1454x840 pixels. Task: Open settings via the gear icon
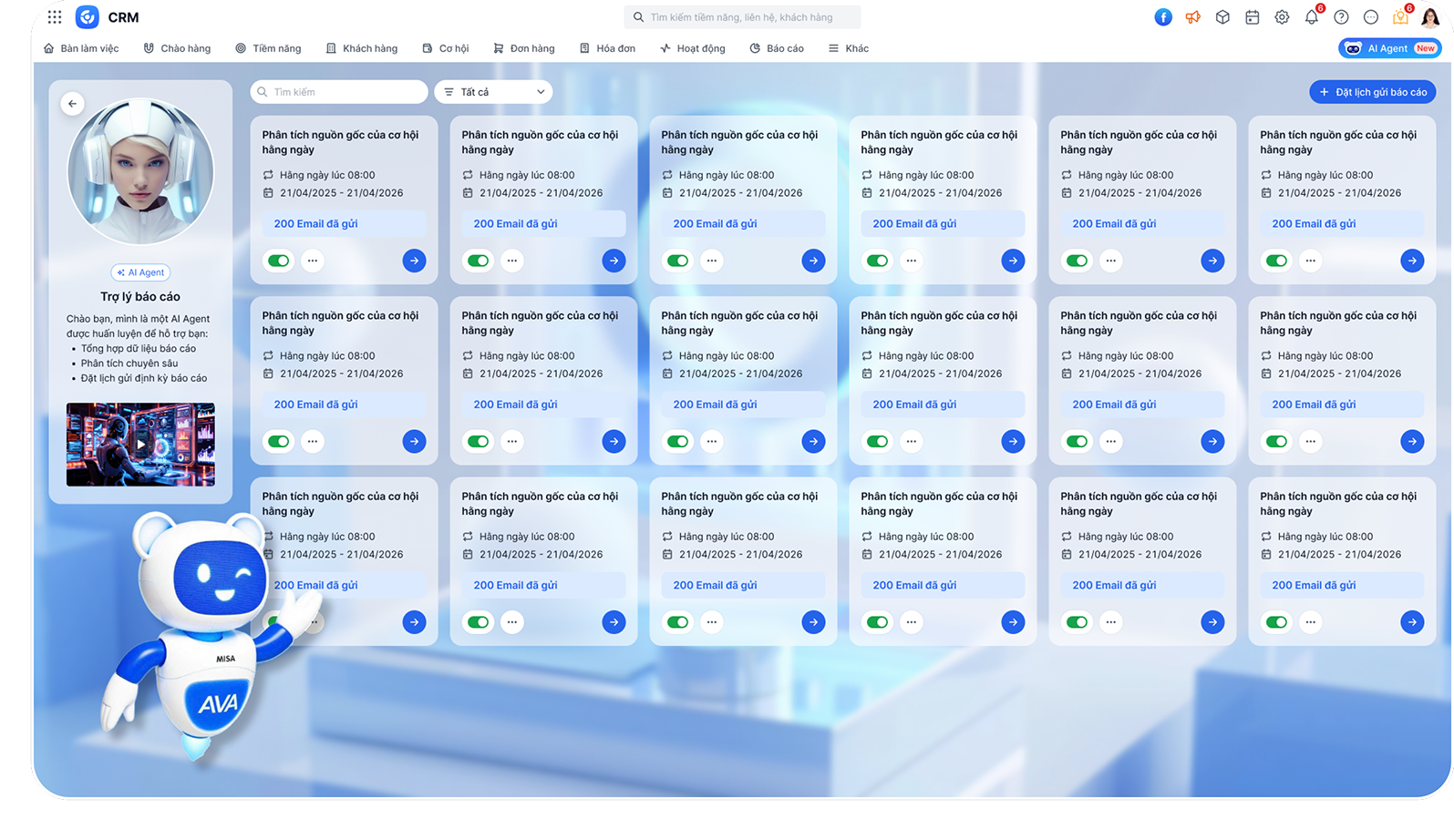pos(1282,17)
